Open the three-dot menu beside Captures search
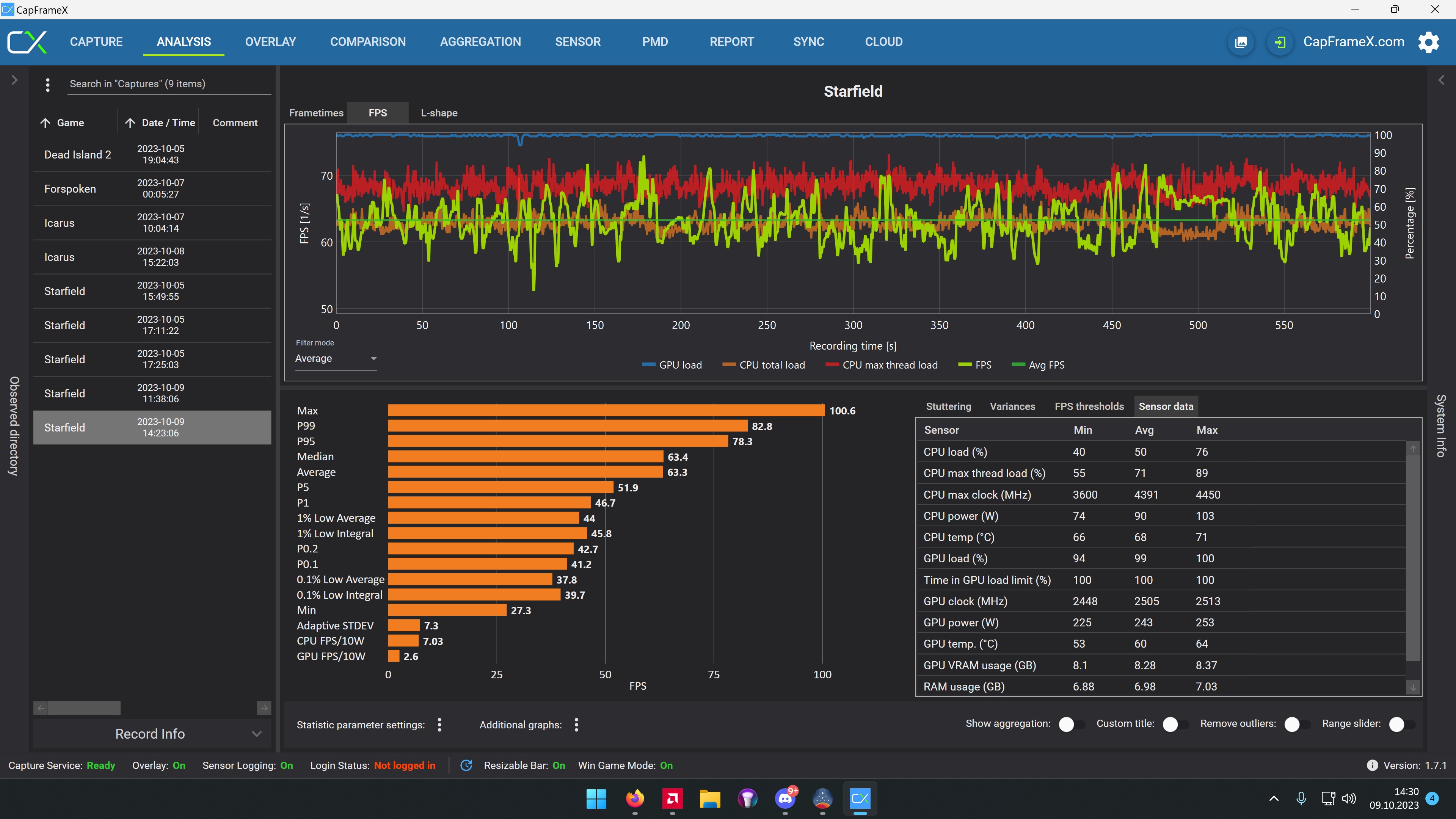The height and width of the screenshot is (819, 1456). click(x=47, y=84)
